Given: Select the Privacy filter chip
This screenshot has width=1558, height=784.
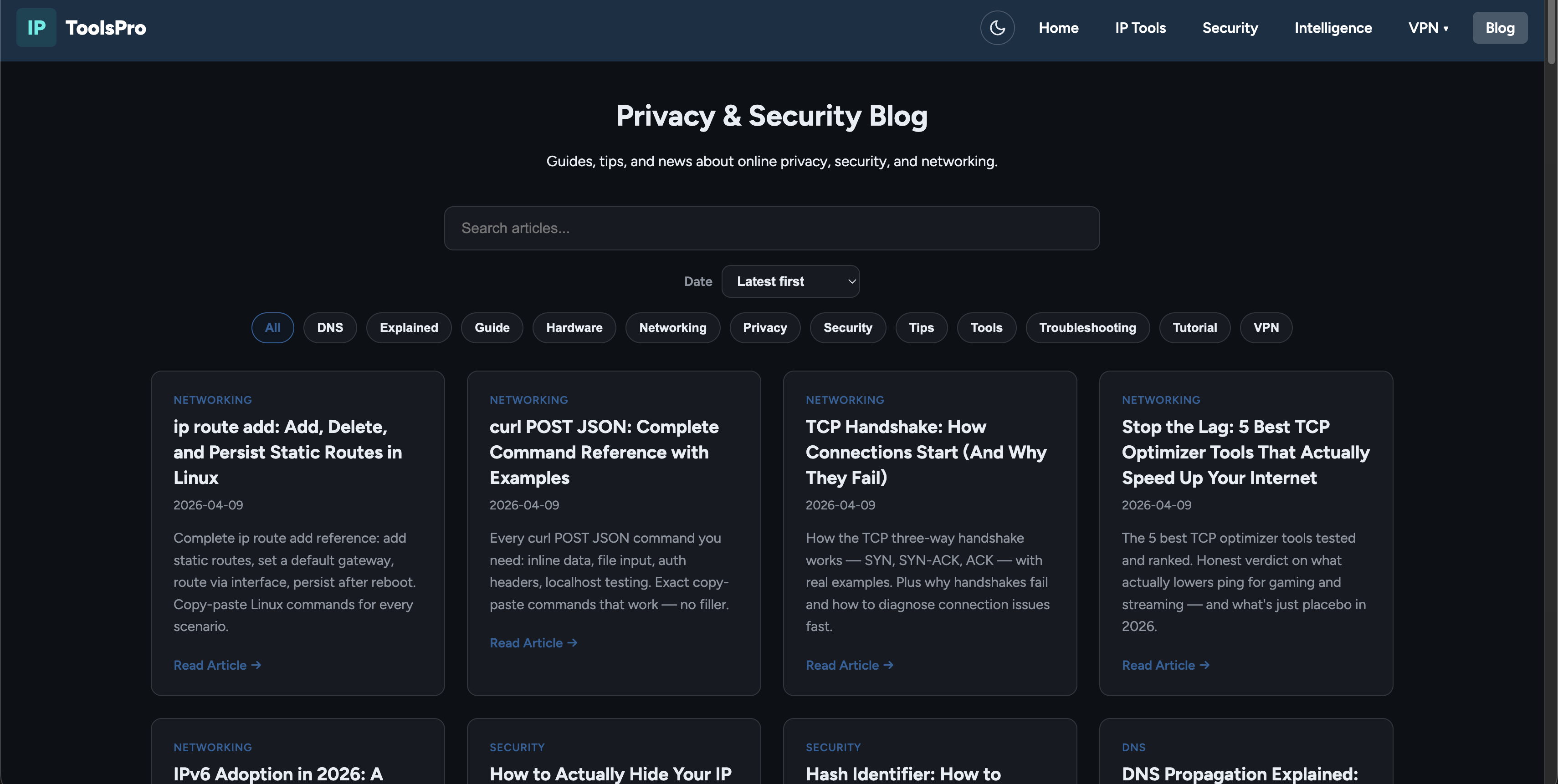Looking at the screenshot, I should point(764,328).
